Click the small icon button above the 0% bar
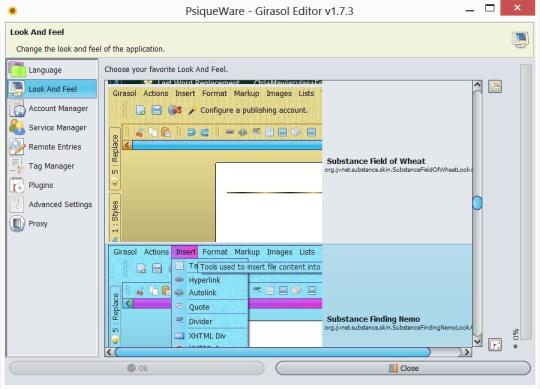Viewport: 540px width, 389px height. (x=495, y=86)
